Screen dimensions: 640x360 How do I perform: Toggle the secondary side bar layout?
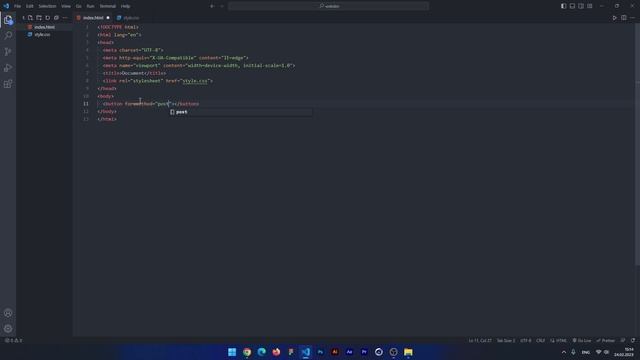click(x=581, y=6)
